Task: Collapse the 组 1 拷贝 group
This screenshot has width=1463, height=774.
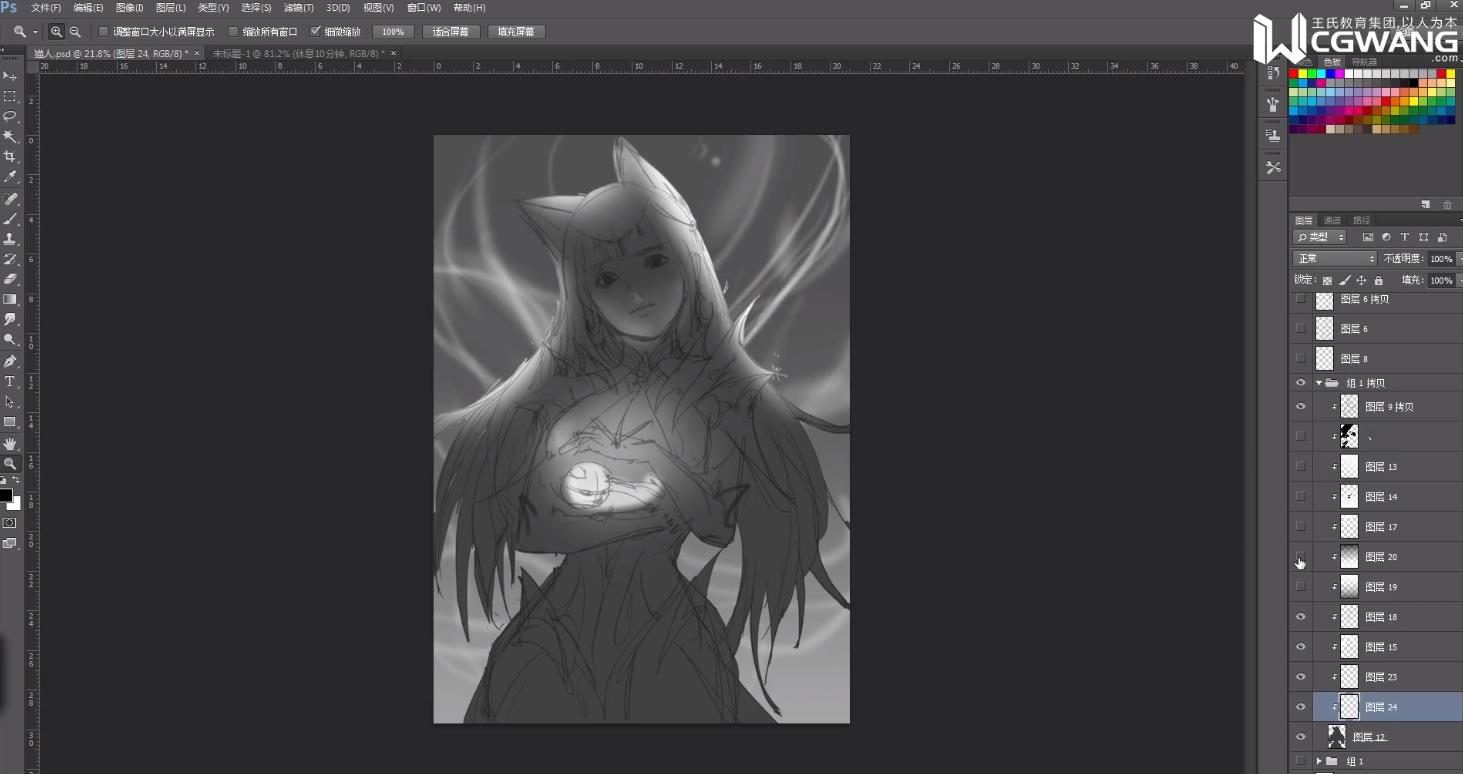Action: point(1319,383)
